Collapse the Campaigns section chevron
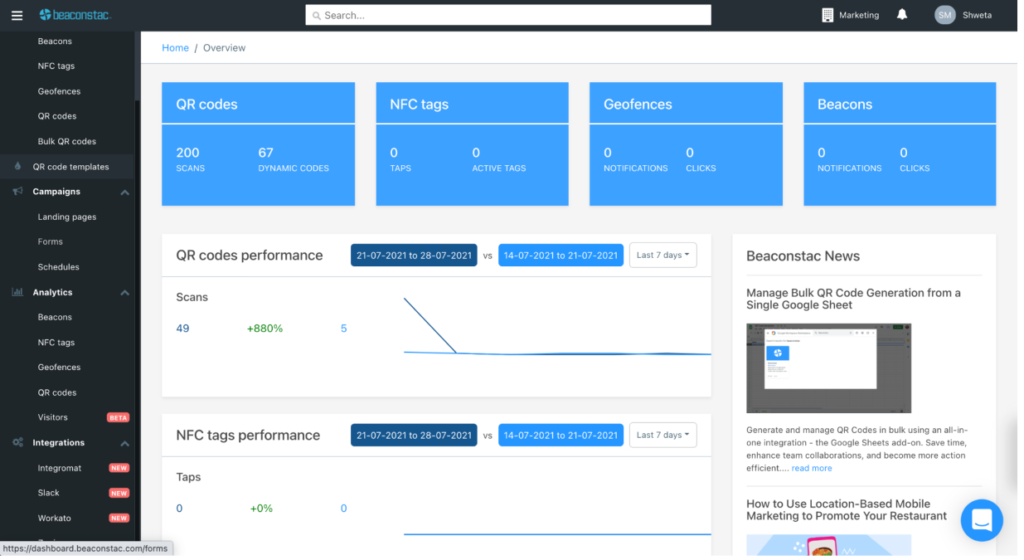Image resolution: width=1024 pixels, height=560 pixels. click(125, 193)
